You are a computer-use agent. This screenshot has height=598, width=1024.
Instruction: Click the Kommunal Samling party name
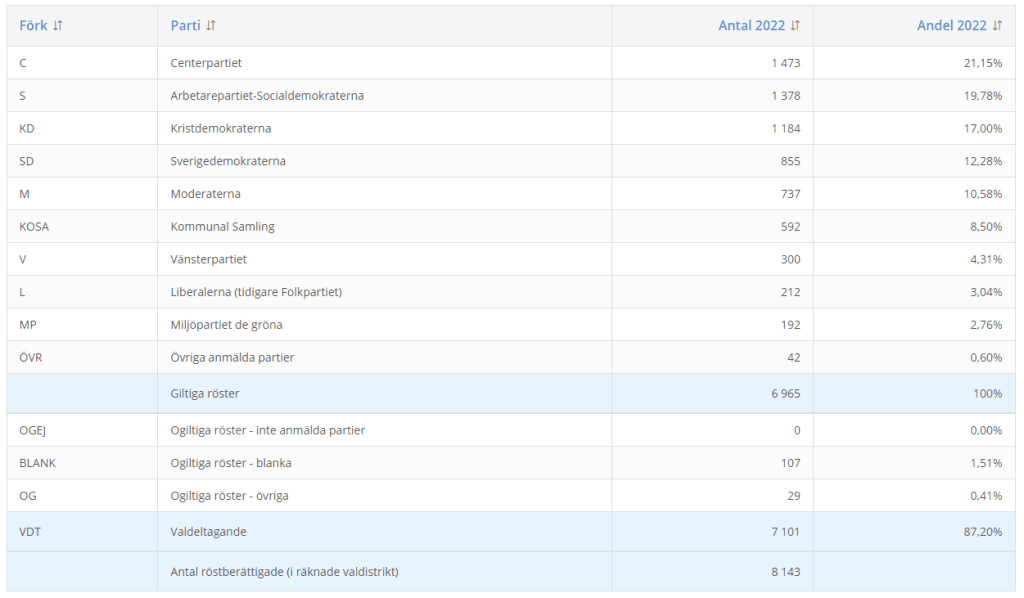coord(222,227)
